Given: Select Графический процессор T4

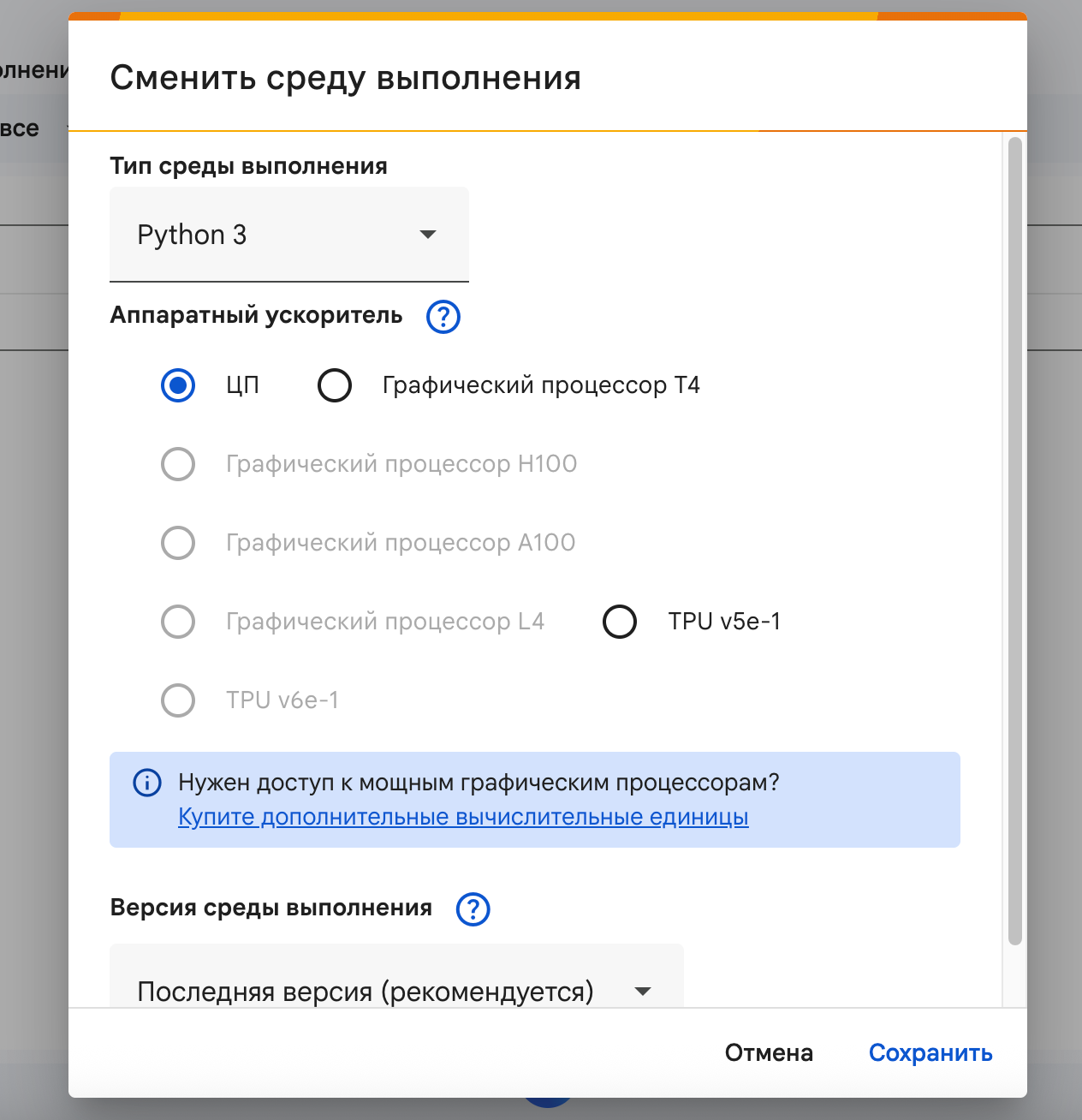Looking at the screenshot, I should click(334, 385).
